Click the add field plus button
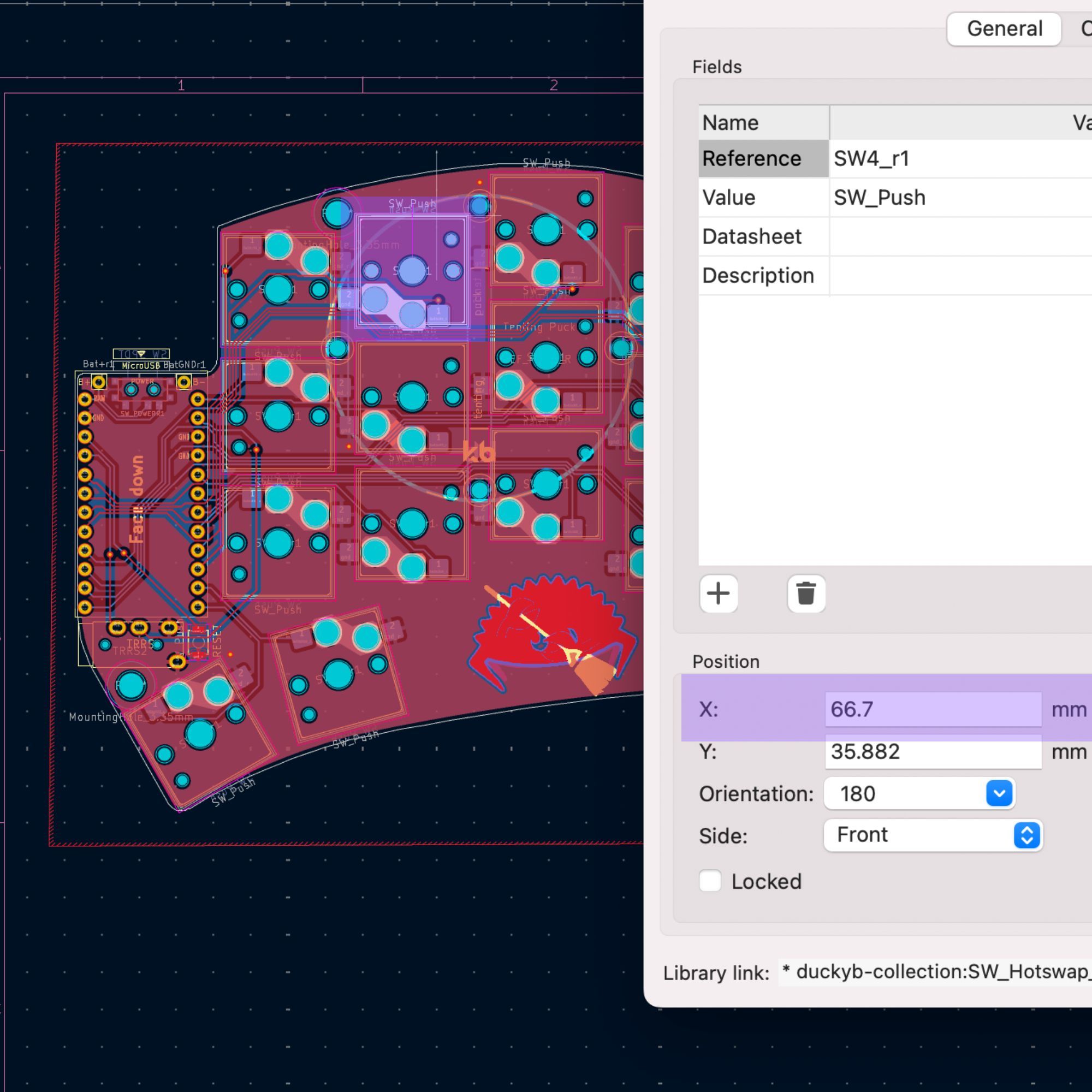 click(719, 594)
